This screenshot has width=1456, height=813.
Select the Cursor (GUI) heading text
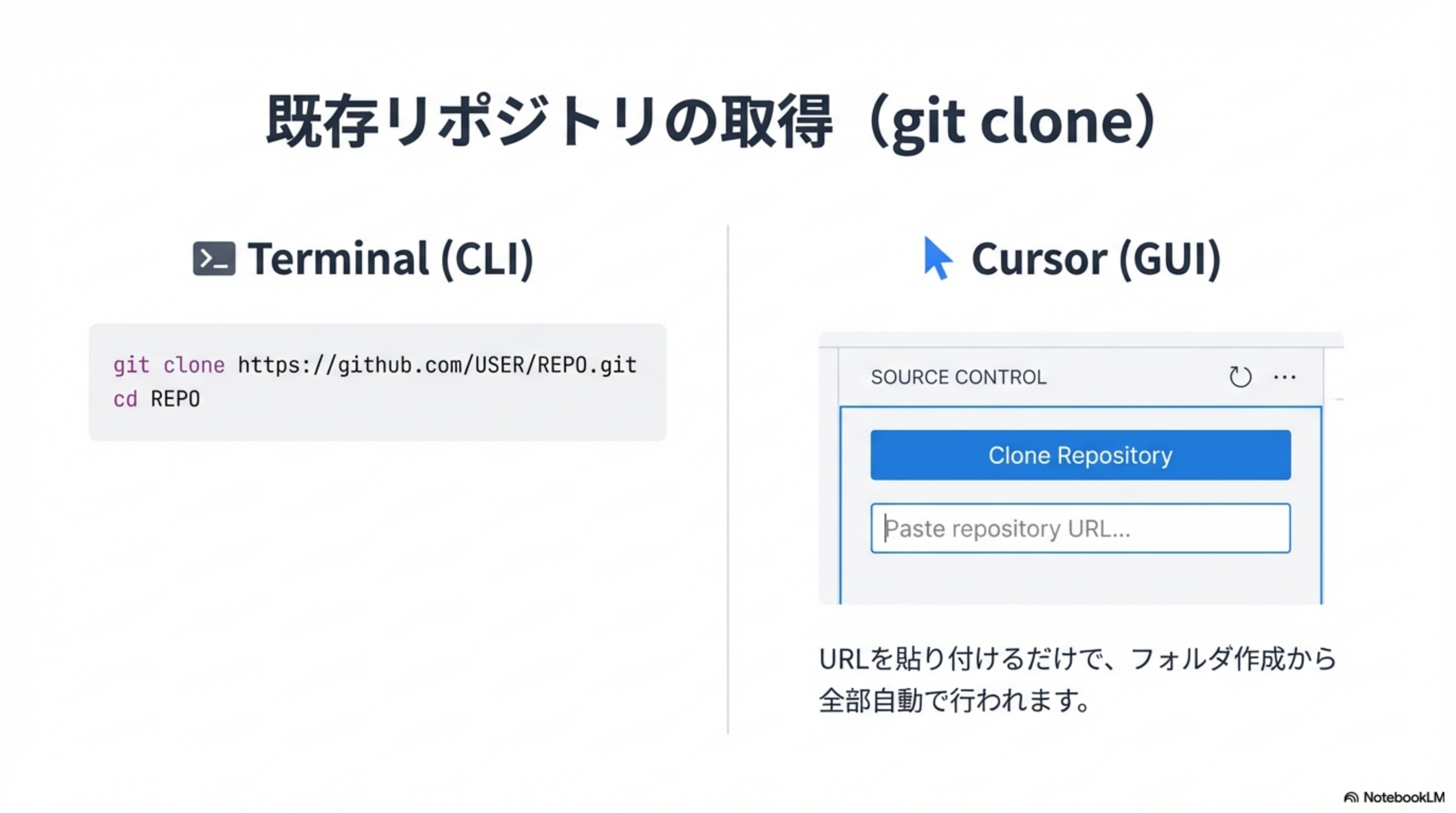click(1096, 259)
